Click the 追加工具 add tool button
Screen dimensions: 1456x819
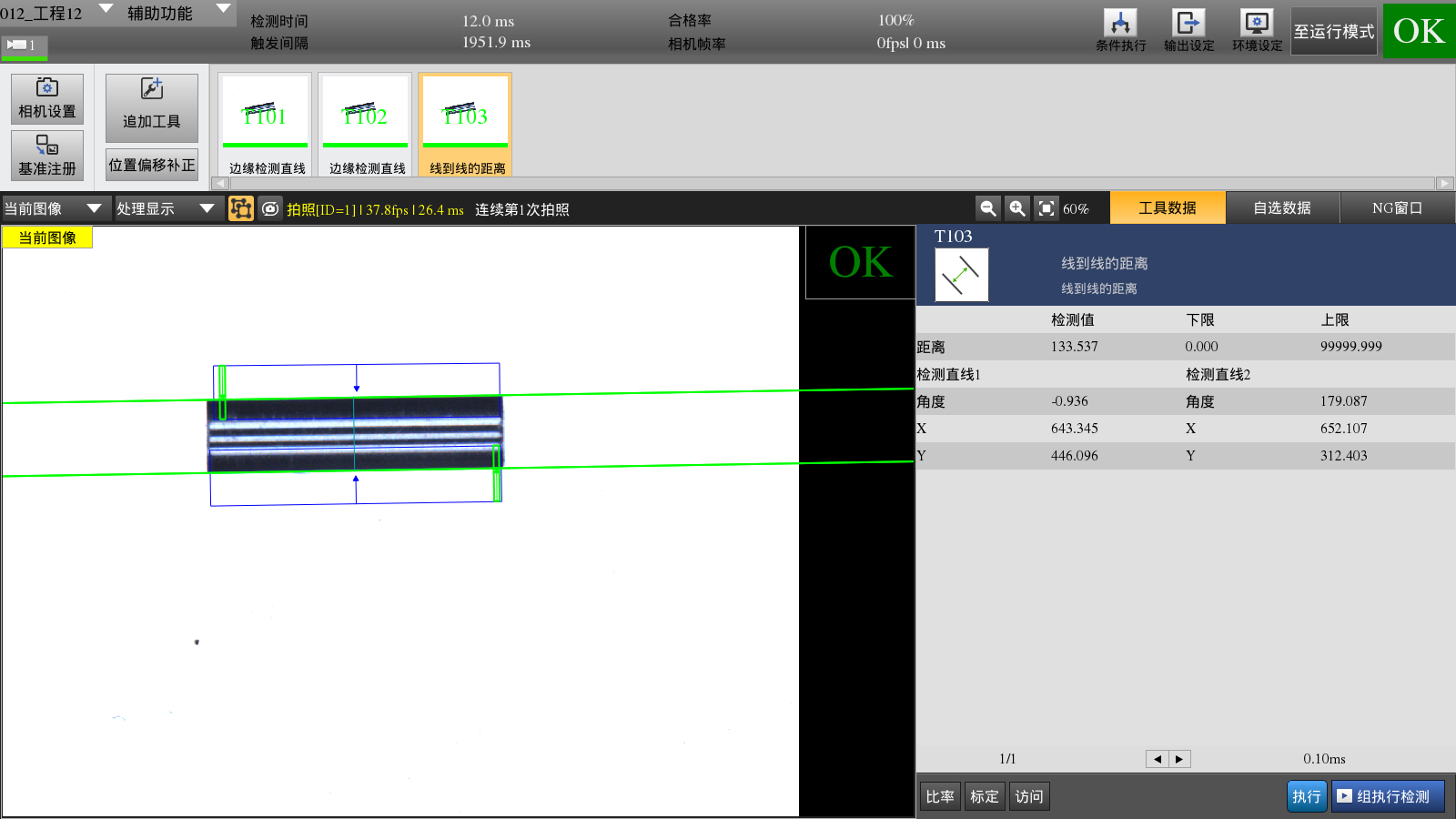(151, 107)
